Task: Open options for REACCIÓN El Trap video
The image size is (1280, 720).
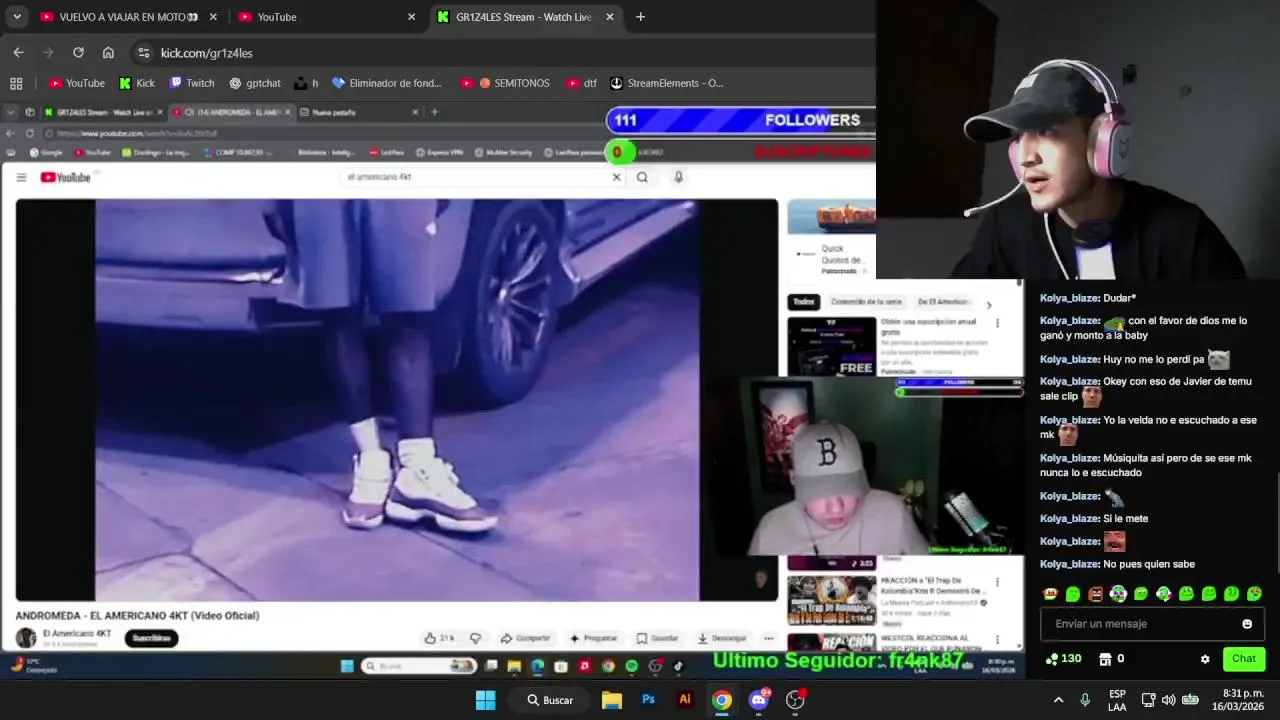Action: (x=997, y=581)
